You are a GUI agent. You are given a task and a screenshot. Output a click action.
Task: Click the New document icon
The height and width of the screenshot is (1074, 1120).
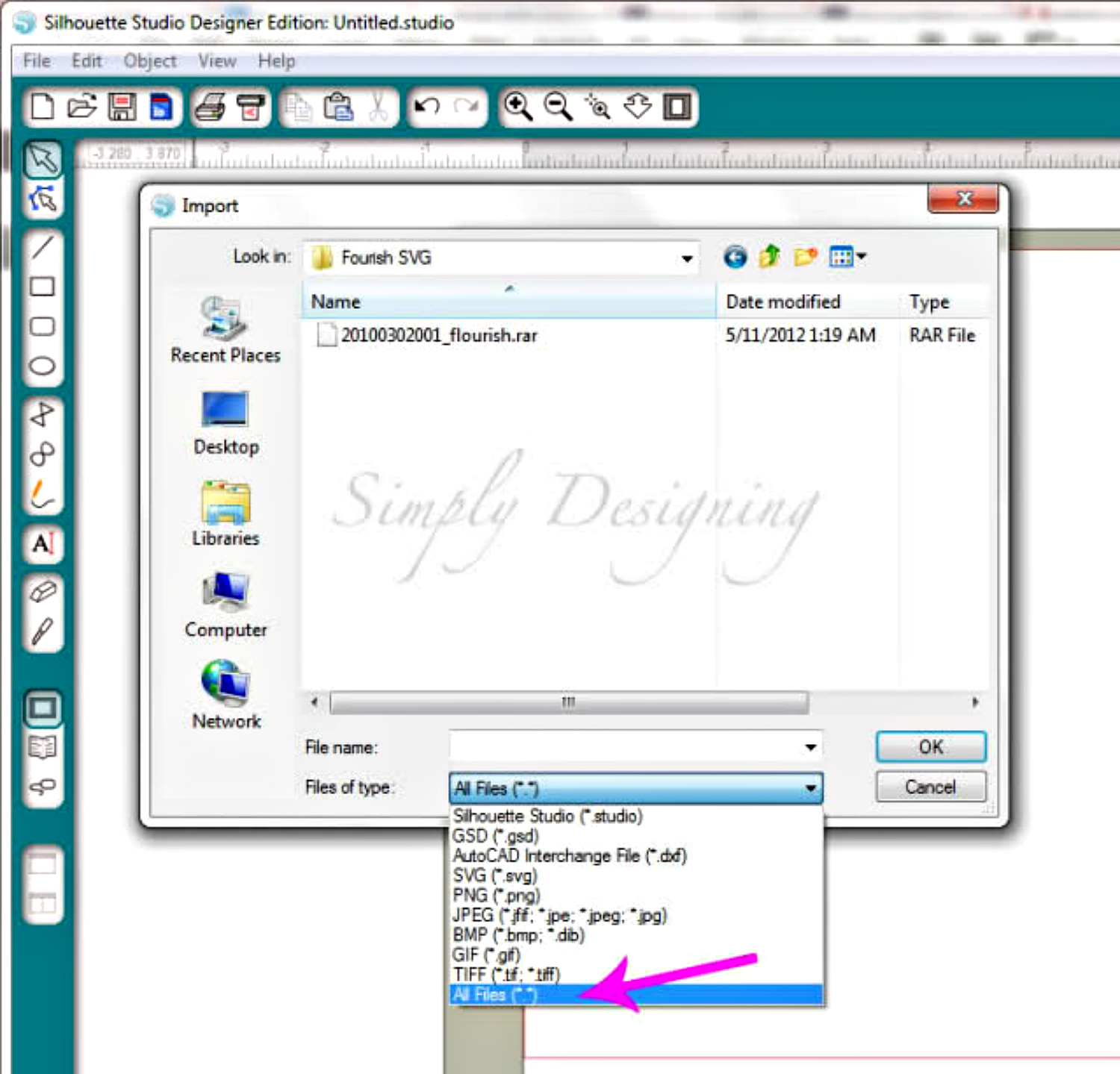[43, 107]
